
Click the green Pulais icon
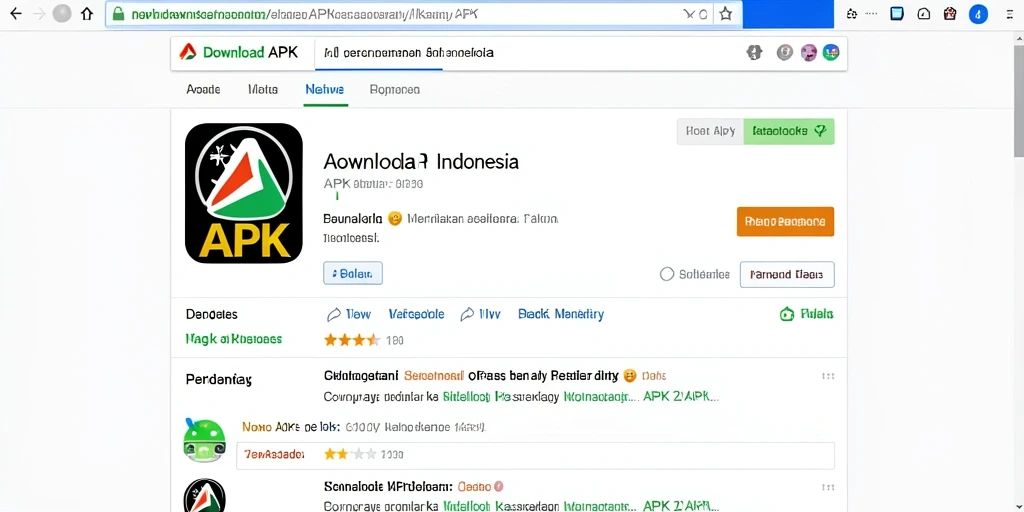coord(787,314)
